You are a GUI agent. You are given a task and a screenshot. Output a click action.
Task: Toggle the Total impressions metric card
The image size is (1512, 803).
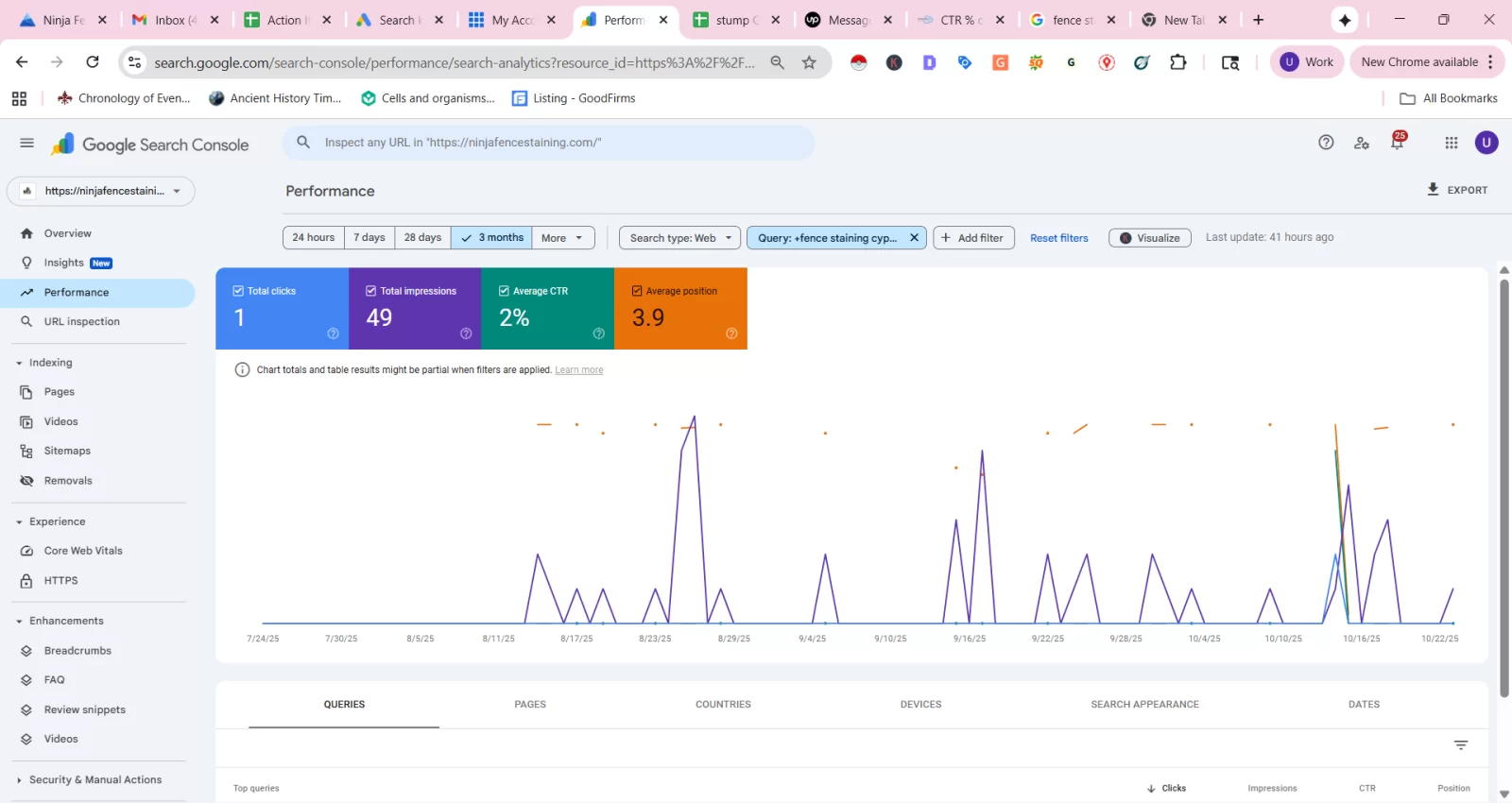click(415, 309)
